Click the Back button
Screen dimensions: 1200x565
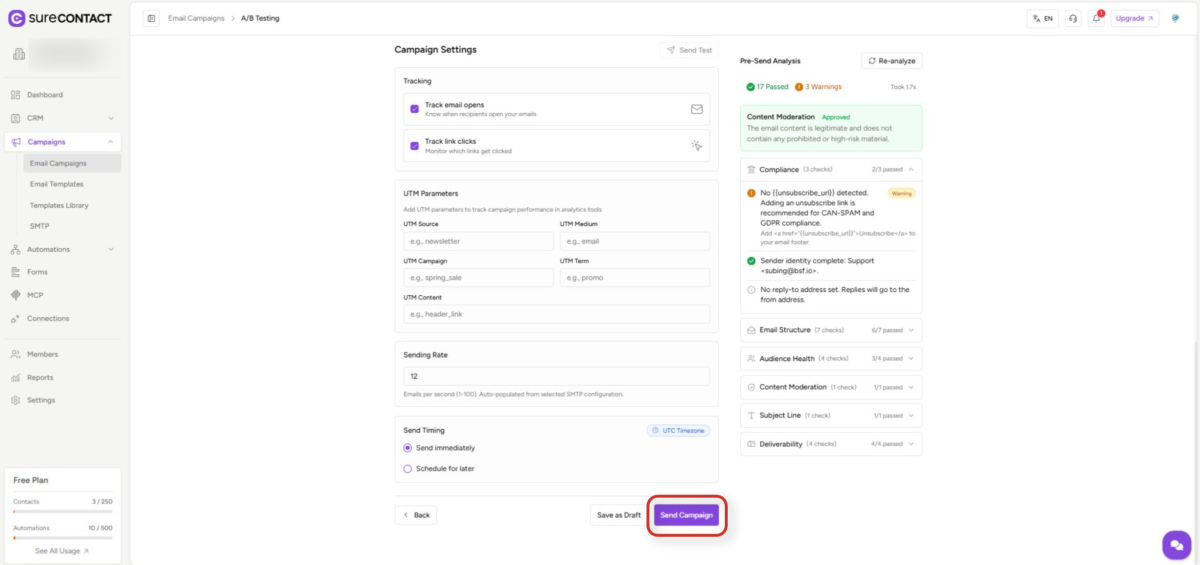tap(416, 515)
